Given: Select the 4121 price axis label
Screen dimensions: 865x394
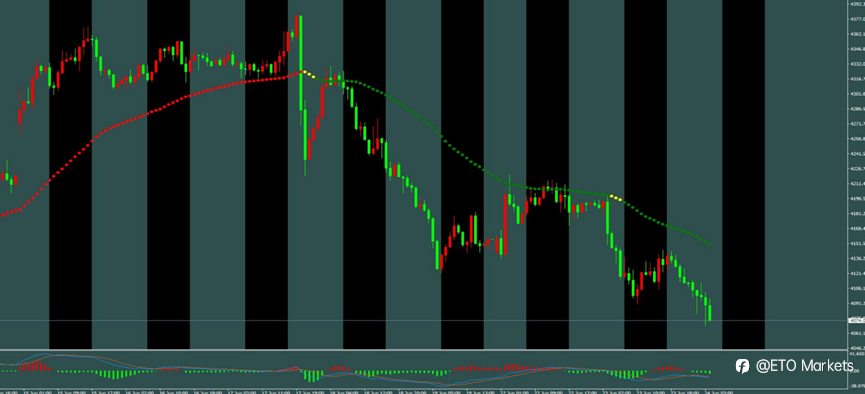Looking at the screenshot, I should tap(858, 273).
